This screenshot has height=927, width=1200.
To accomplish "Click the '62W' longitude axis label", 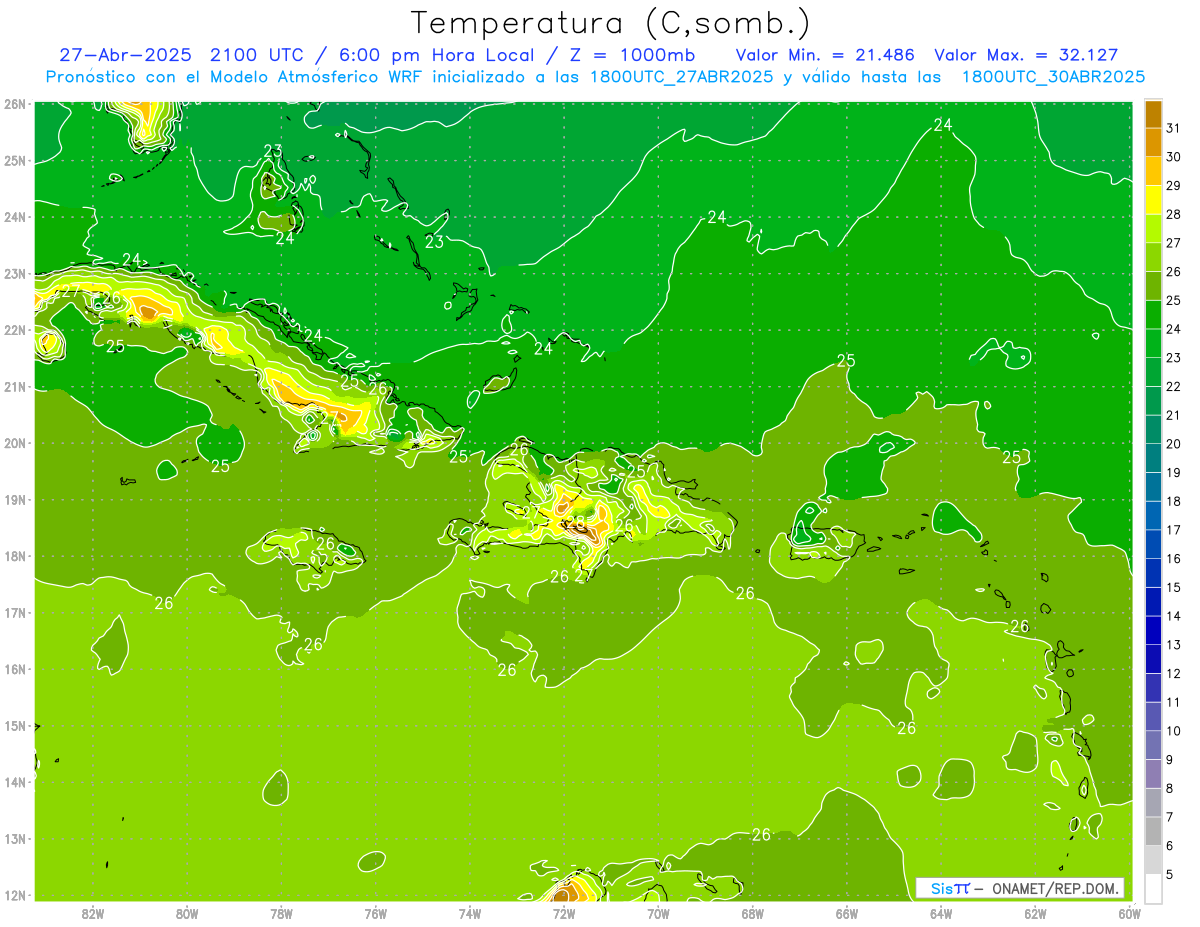I will (1035, 913).
